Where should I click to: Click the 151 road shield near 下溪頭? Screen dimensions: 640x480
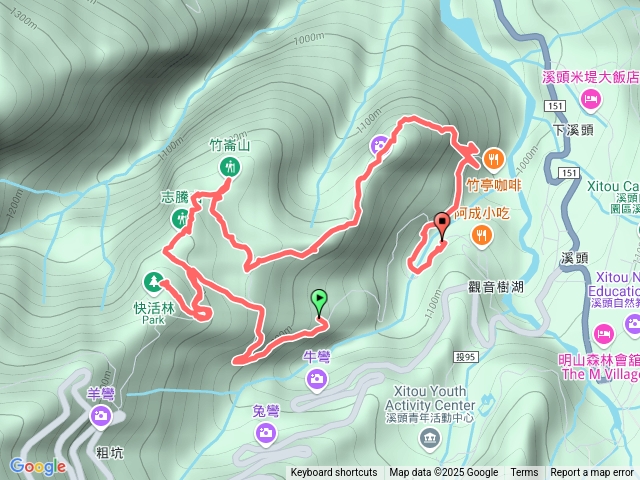[x=555, y=106]
